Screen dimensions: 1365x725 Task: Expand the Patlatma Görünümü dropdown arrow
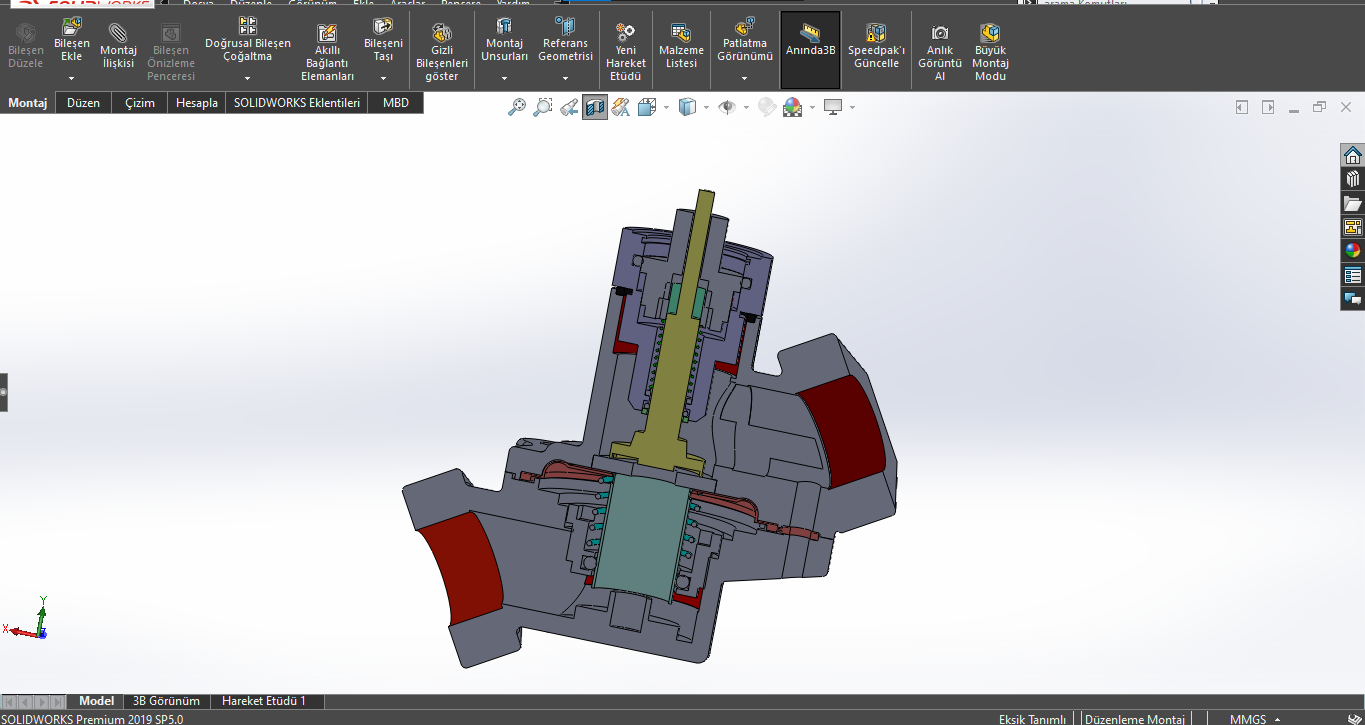[745, 78]
